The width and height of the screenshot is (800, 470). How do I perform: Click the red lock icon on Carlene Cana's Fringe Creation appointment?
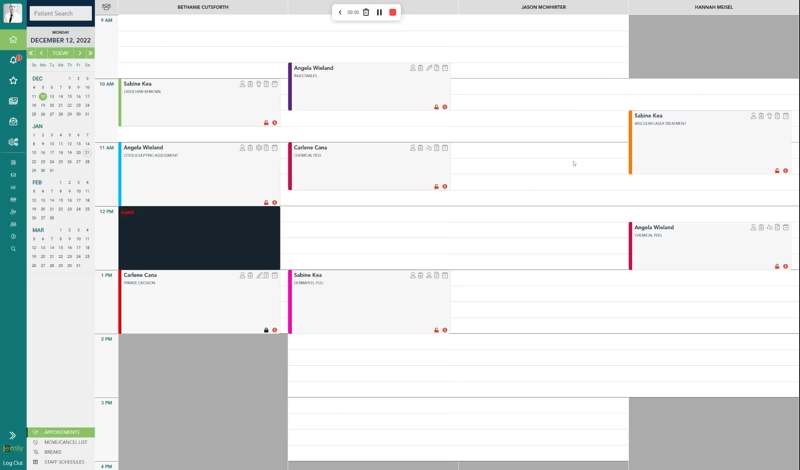click(x=266, y=329)
